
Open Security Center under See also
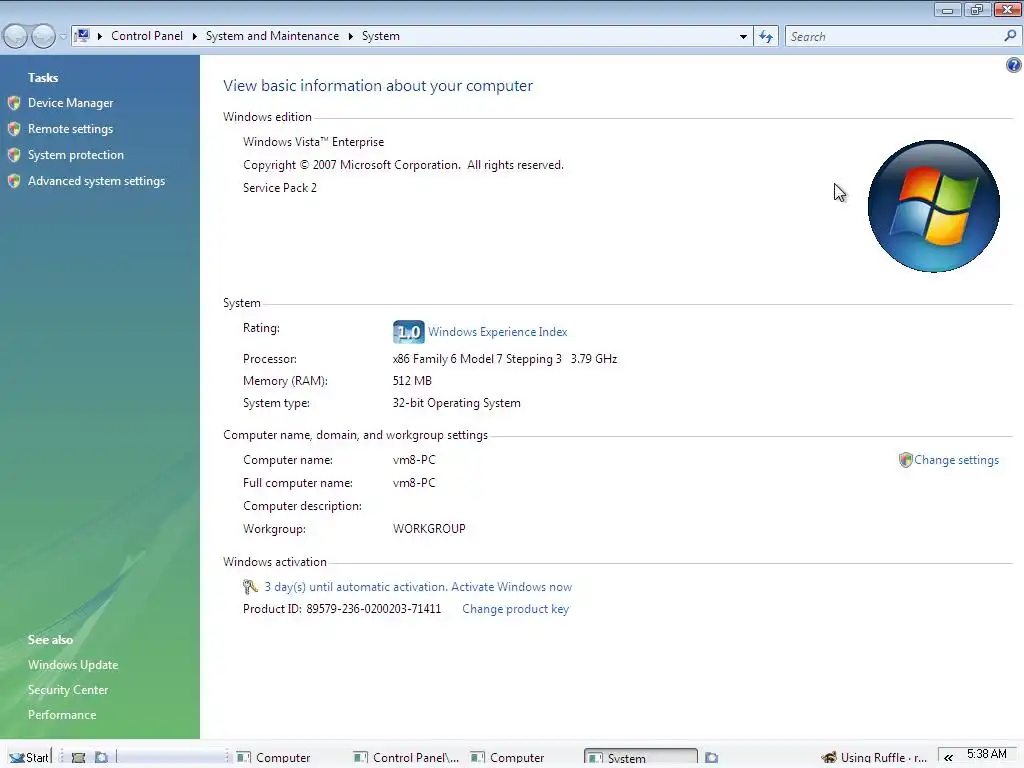point(68,690)
